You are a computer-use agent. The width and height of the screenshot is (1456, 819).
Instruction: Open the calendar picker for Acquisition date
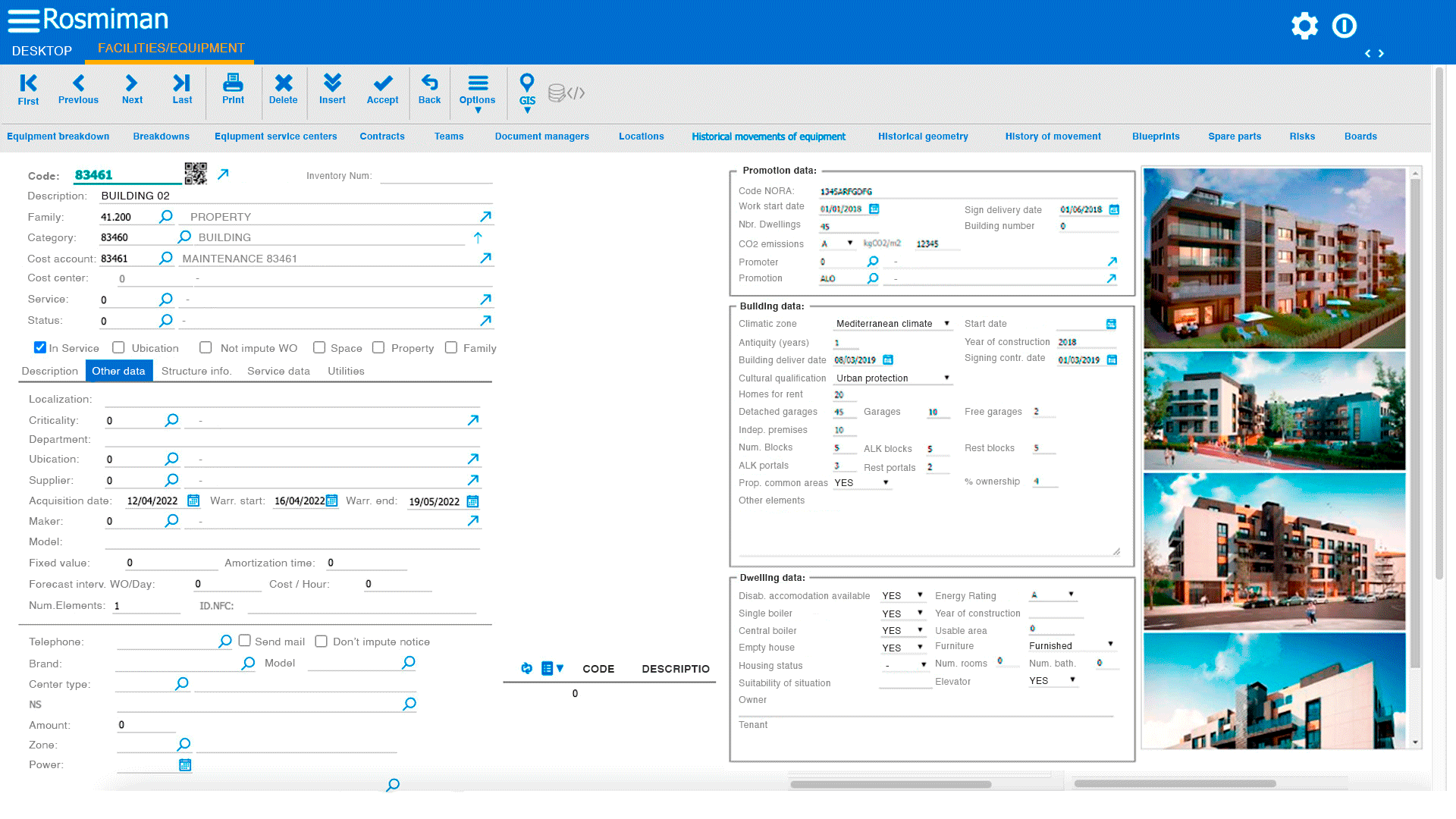194,500
